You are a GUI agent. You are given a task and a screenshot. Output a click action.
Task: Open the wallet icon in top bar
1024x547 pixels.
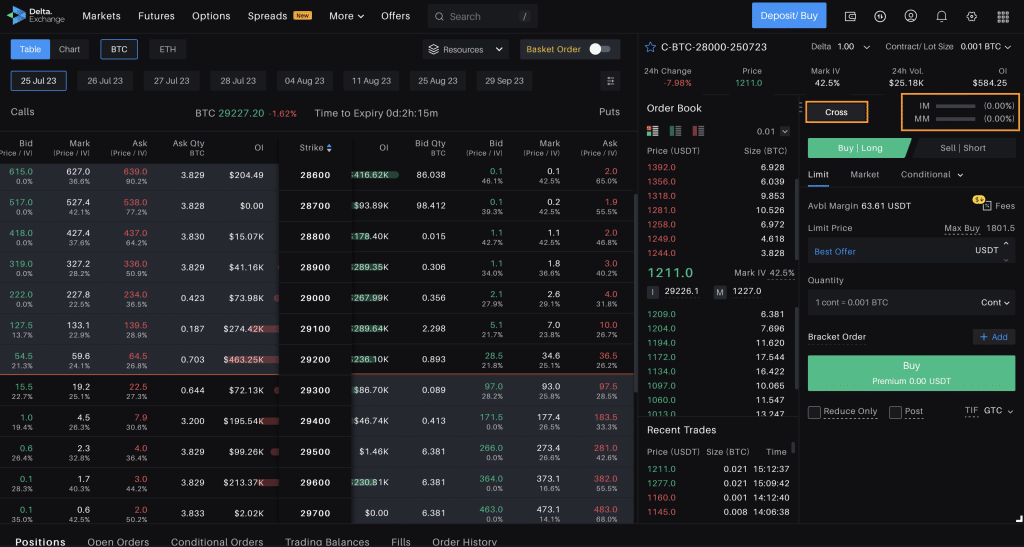pyautogui.click(x=850, y=16)
